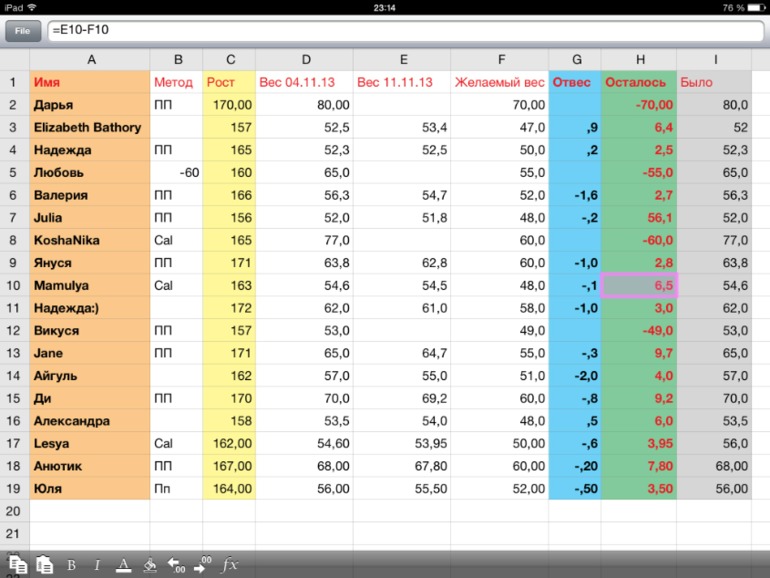Select the name cell 'Любовь'
This screenshot has height=578, width=770.
point(90,172)
